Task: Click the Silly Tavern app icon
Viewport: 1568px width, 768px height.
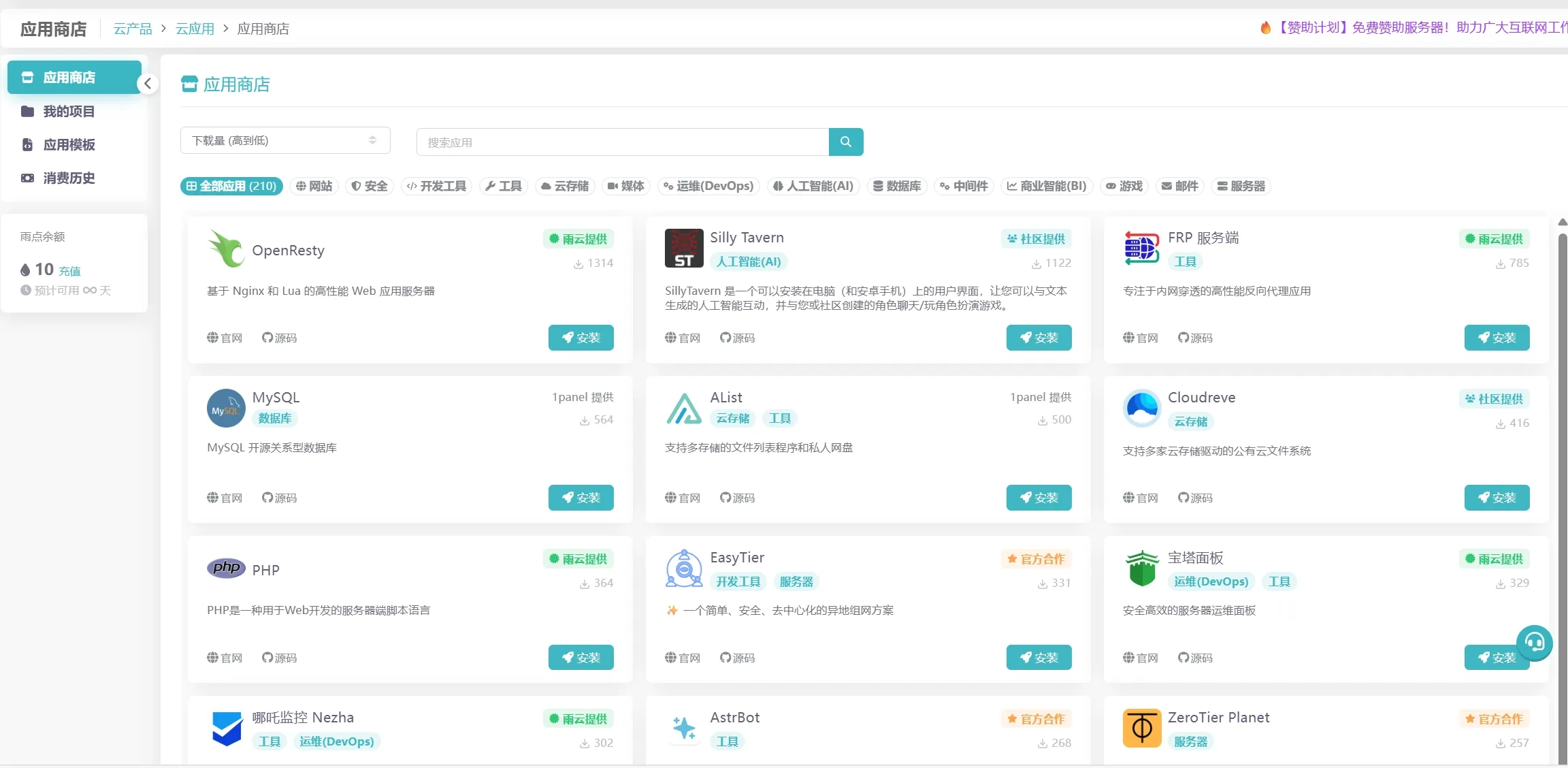Action: tap(683, 248)
